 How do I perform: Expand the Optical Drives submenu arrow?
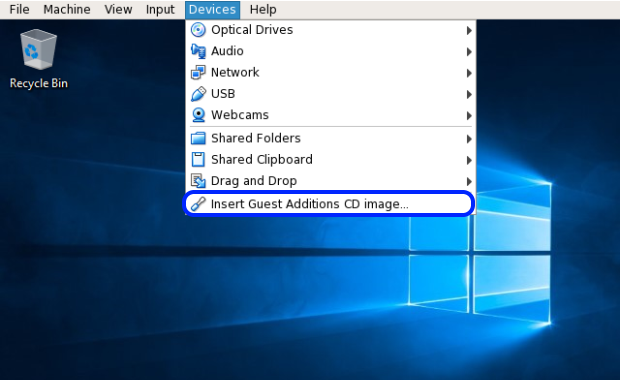(469, 30)
